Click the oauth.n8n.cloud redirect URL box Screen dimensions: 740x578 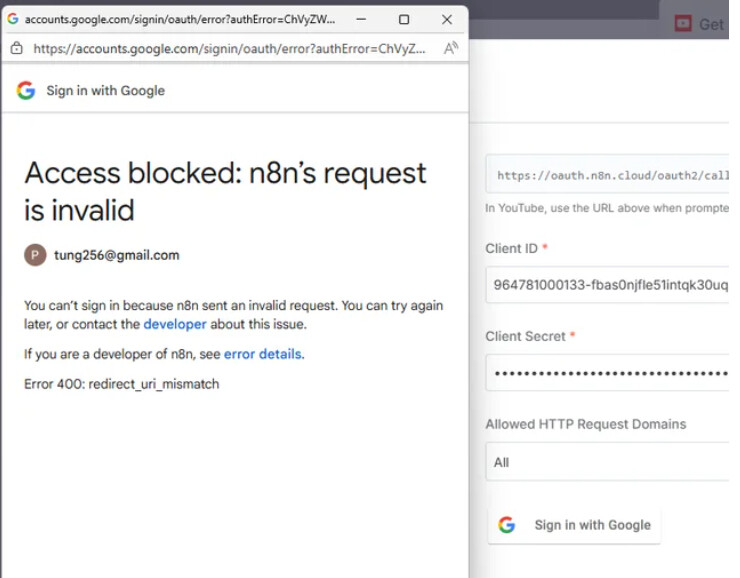coord(610,175)
